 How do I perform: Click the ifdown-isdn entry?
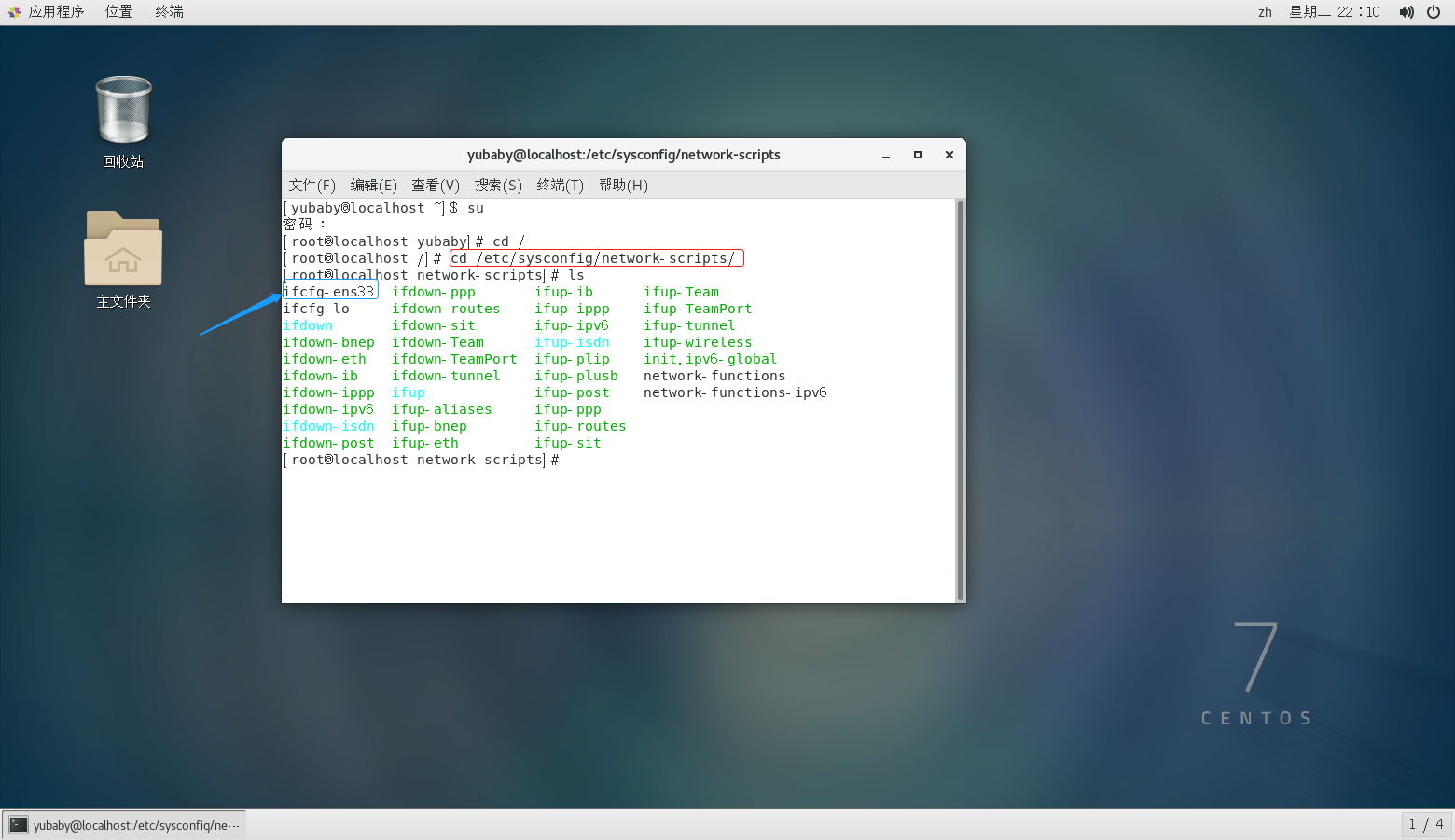pyautogui.click(x=328, y=426)
